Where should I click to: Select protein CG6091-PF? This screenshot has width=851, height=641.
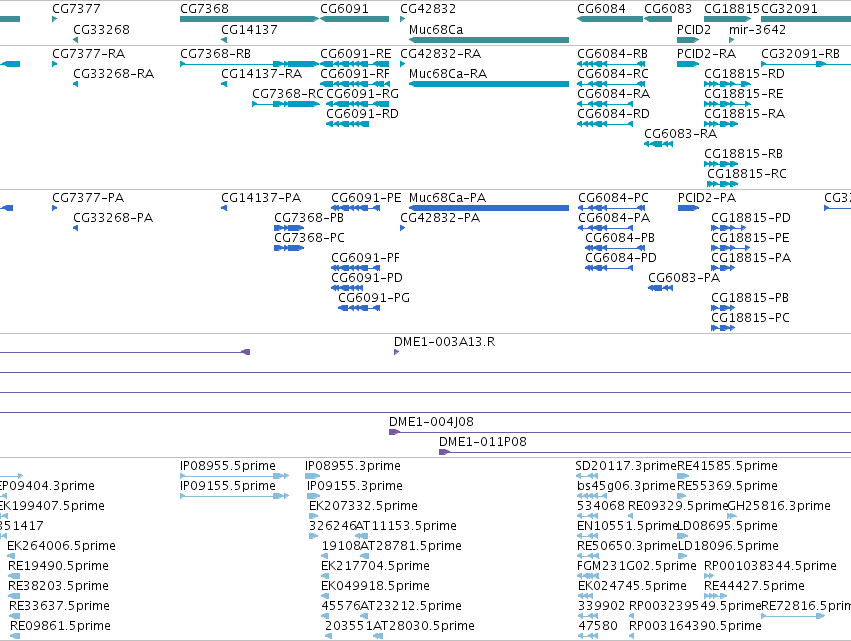(x=355, y=268)
